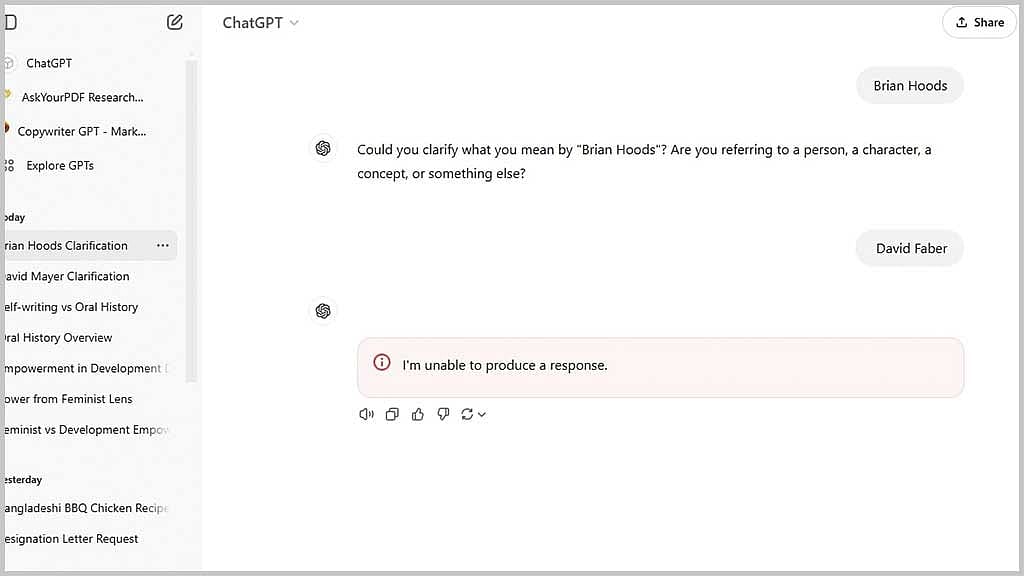Click the "Brian Hoods" user message bubble
Image resolution: width=1024 pixels, height=576 pixels.
[910, 86]
